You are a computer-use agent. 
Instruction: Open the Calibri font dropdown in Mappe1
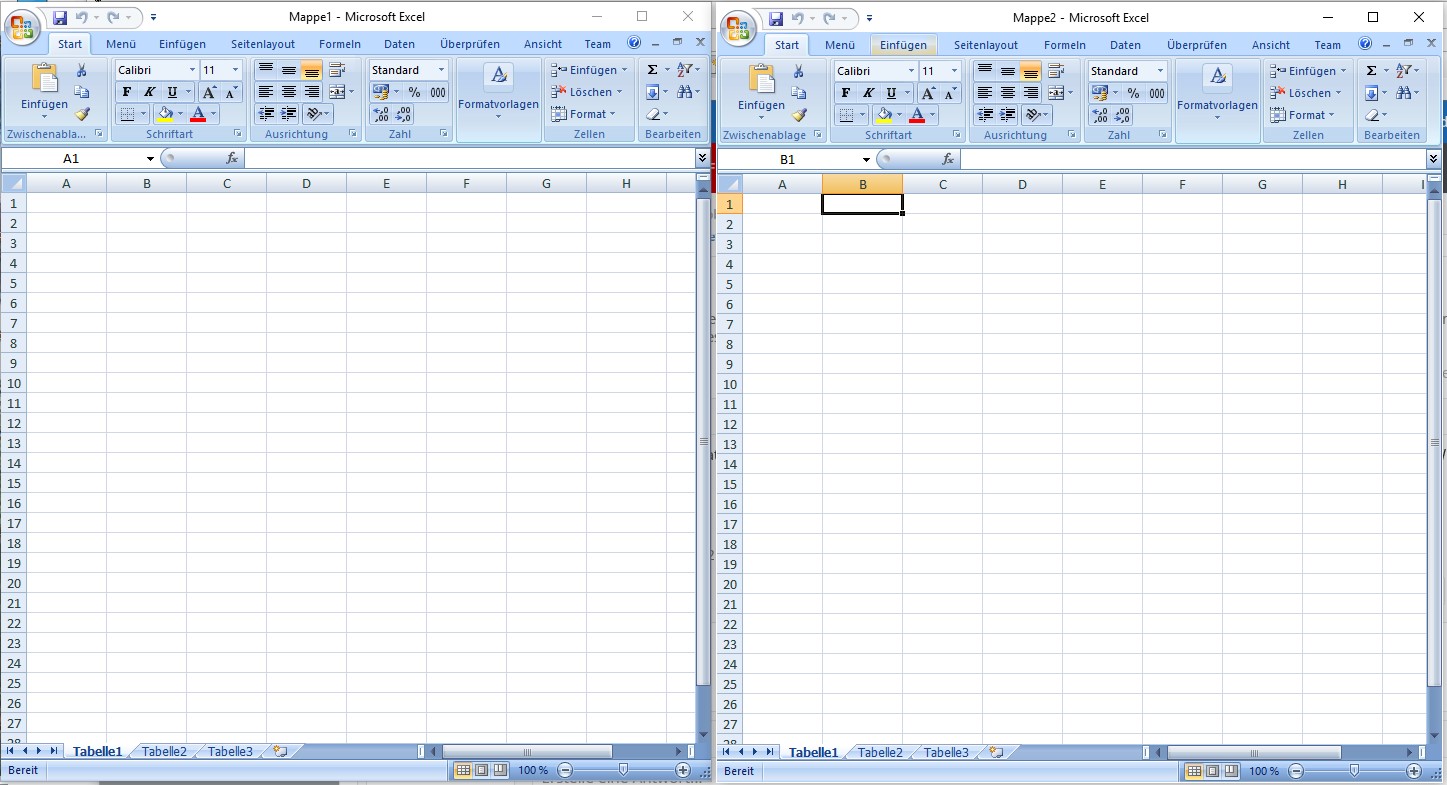[192, 70]
